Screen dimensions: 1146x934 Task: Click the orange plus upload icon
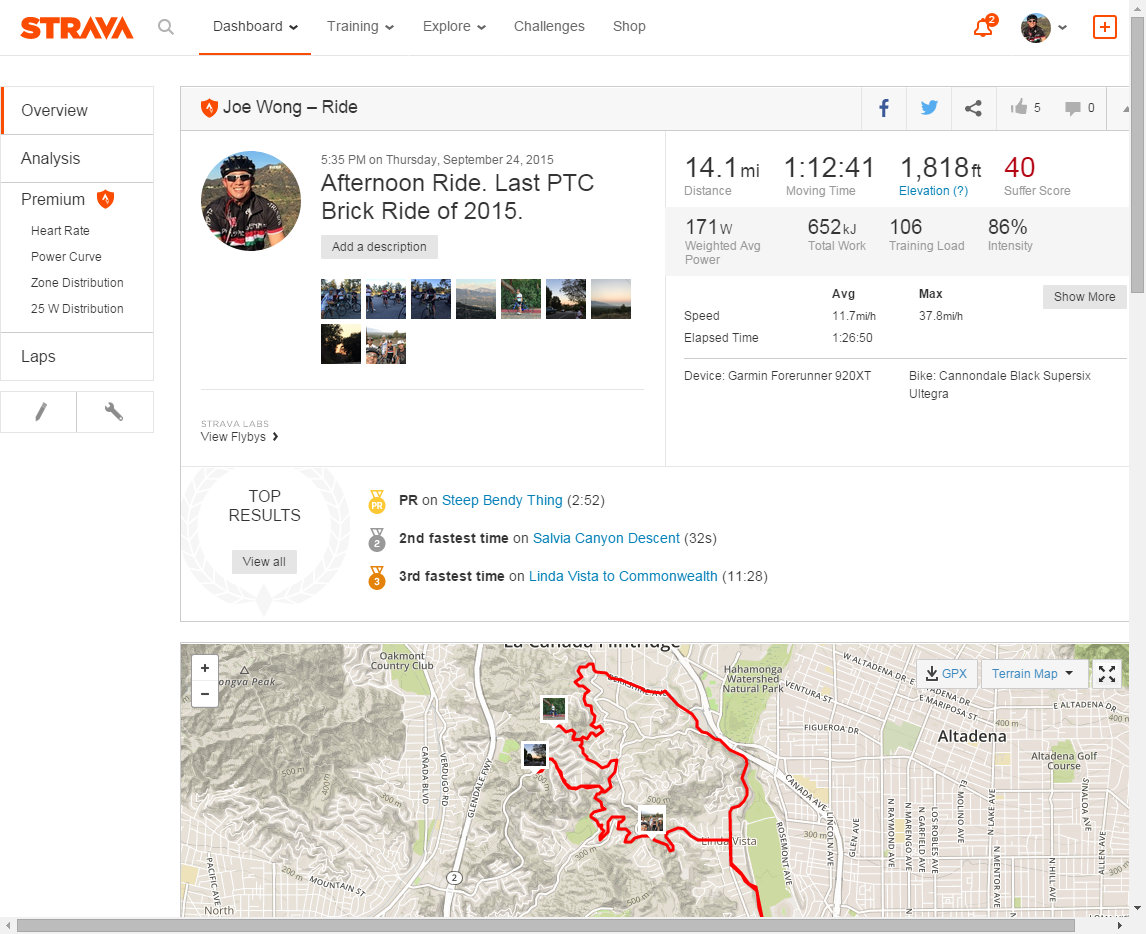pyautogui.click(x=1104, y=27)
